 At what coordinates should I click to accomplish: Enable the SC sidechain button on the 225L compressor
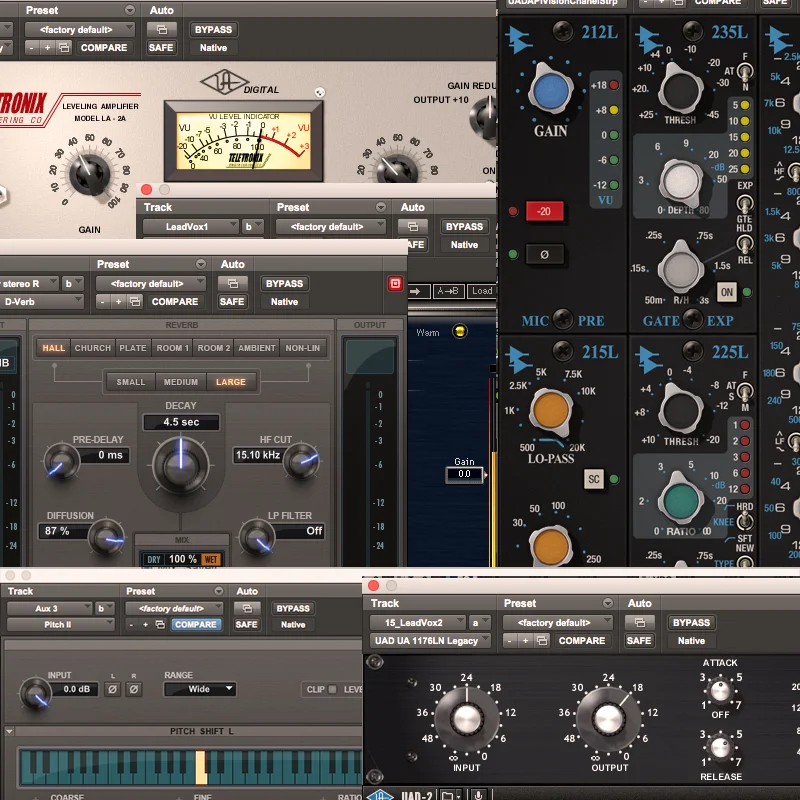[594, 480]
